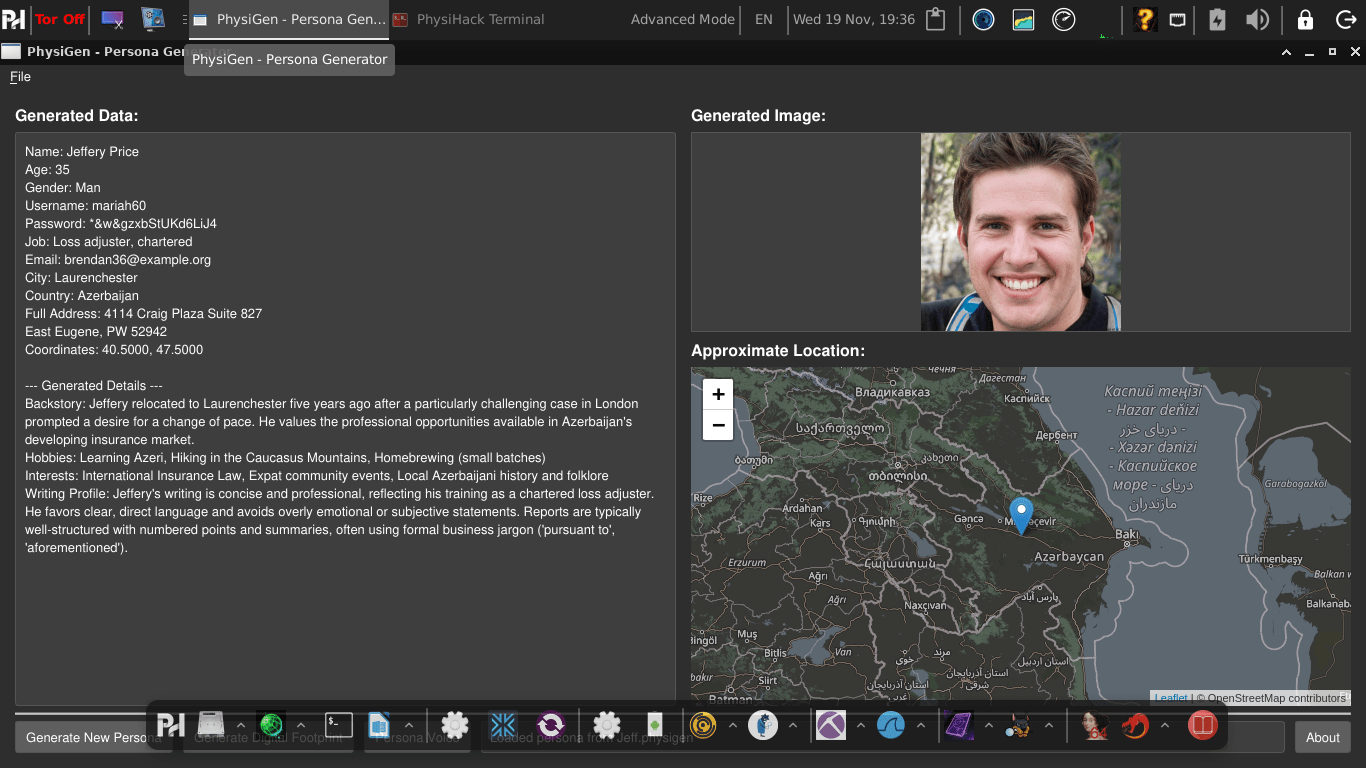Open the clipboard icon in top panel
The width and height of the screenshot is (1366, 768).
[935, 19]
